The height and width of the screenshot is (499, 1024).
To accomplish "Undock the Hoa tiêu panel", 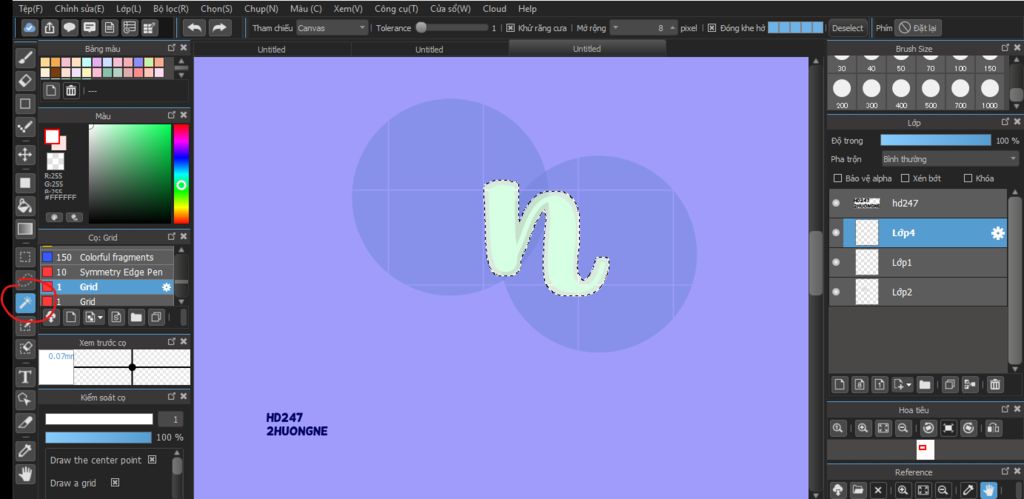I will 1005,410.
